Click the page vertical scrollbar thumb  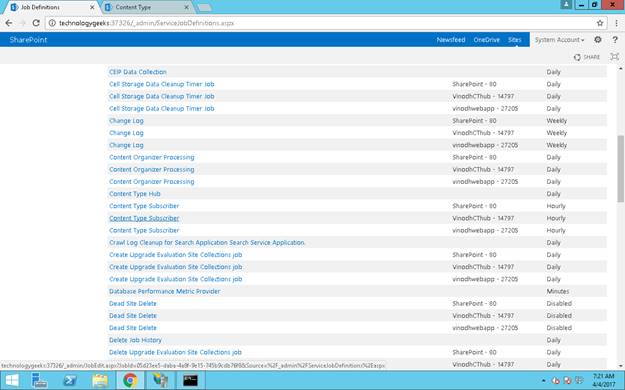pyautogui.click(x=621, y=169)
